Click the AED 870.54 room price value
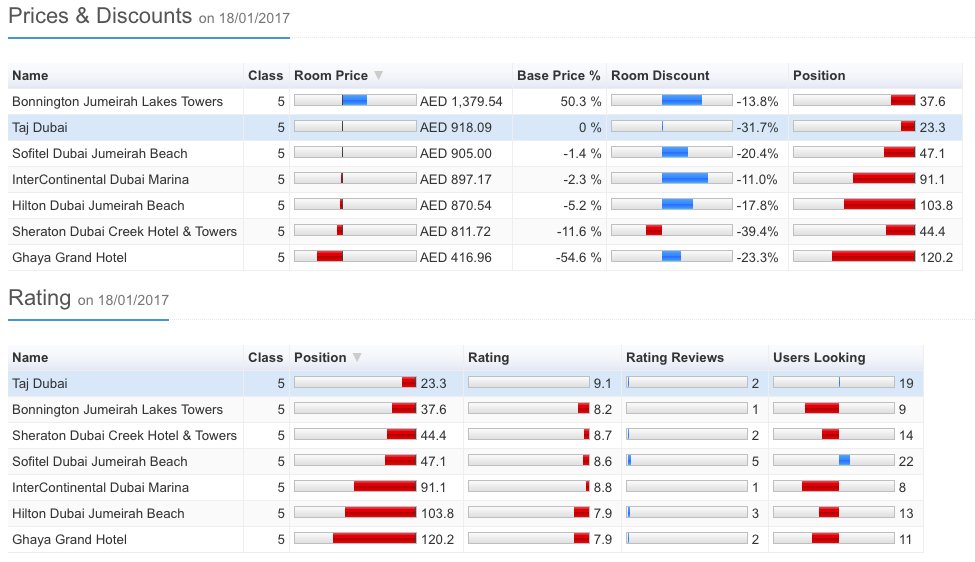The width and height of the screenshot is (975, 562). 455,206
